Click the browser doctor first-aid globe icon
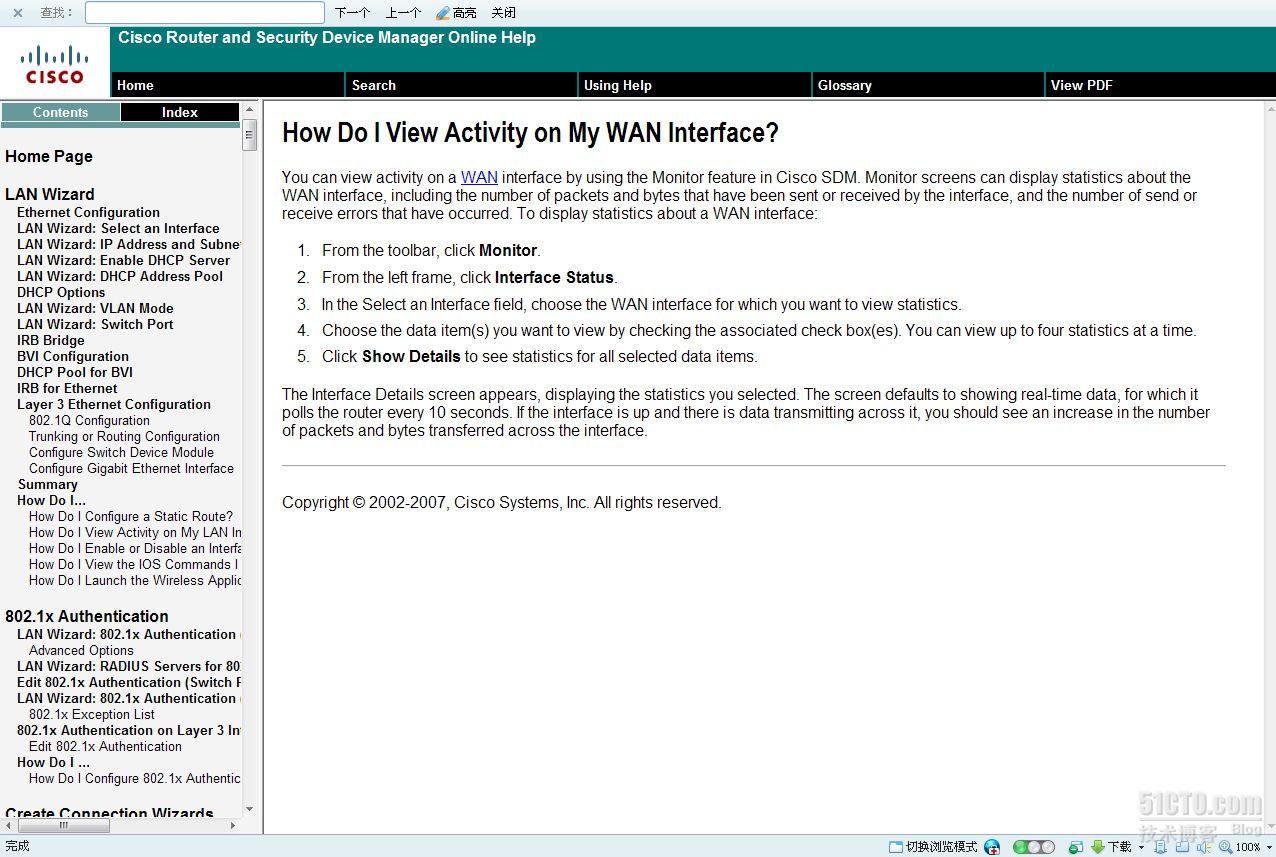 coord(992,847)
